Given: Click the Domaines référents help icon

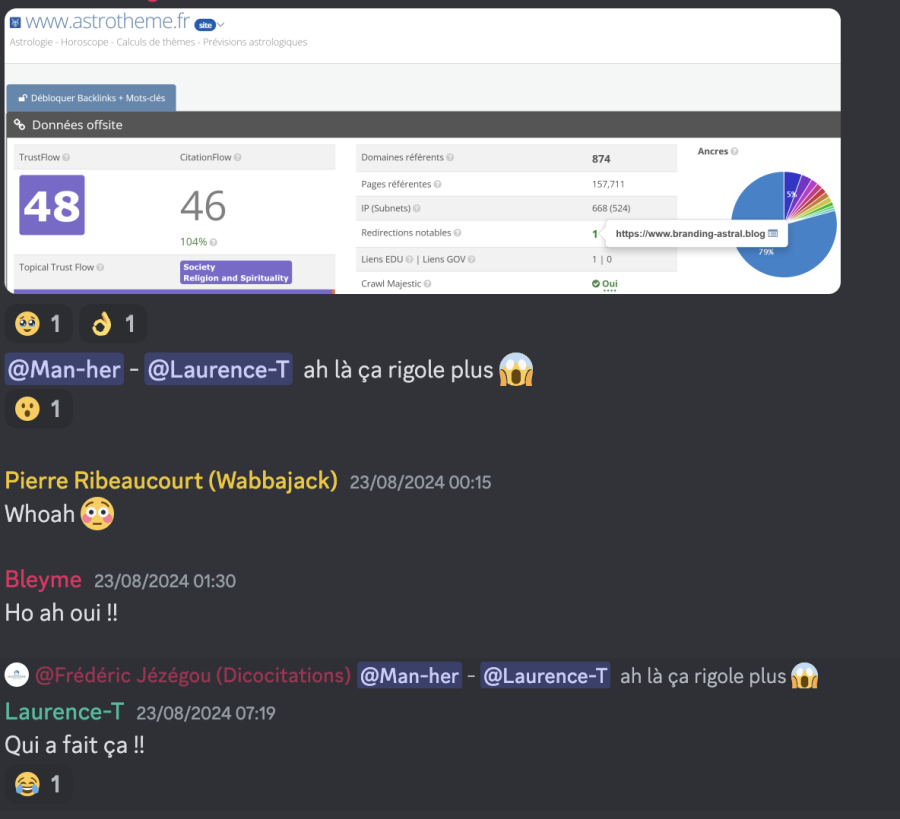Looking at the screenshot, I should [450, 157].
